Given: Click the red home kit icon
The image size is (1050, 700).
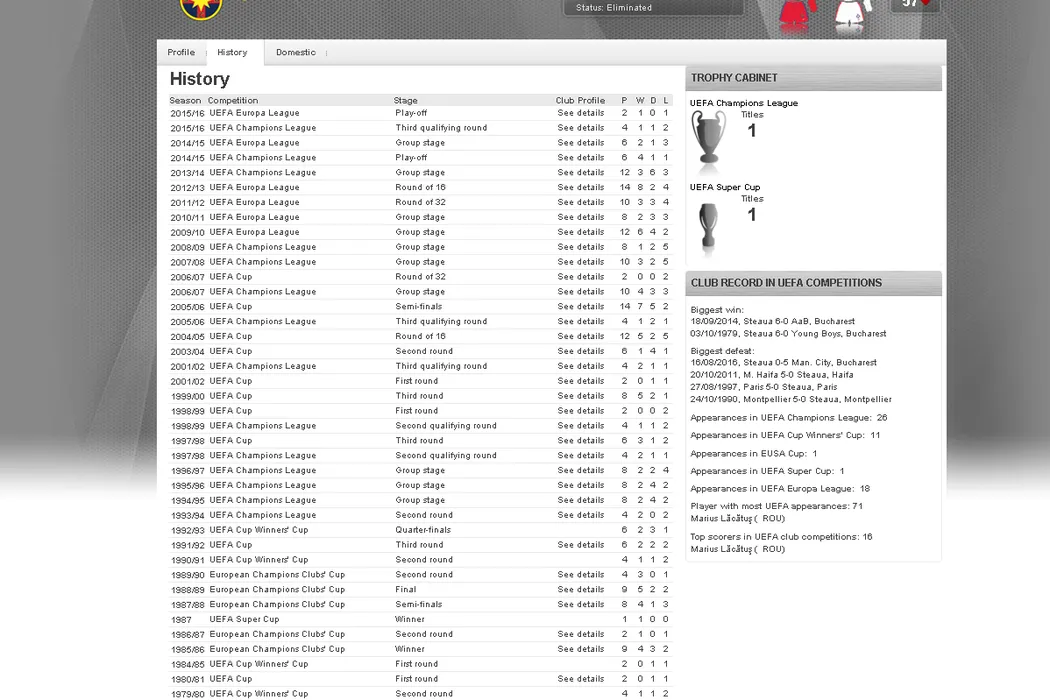Looking at the screenshot, I should (795, 14).
